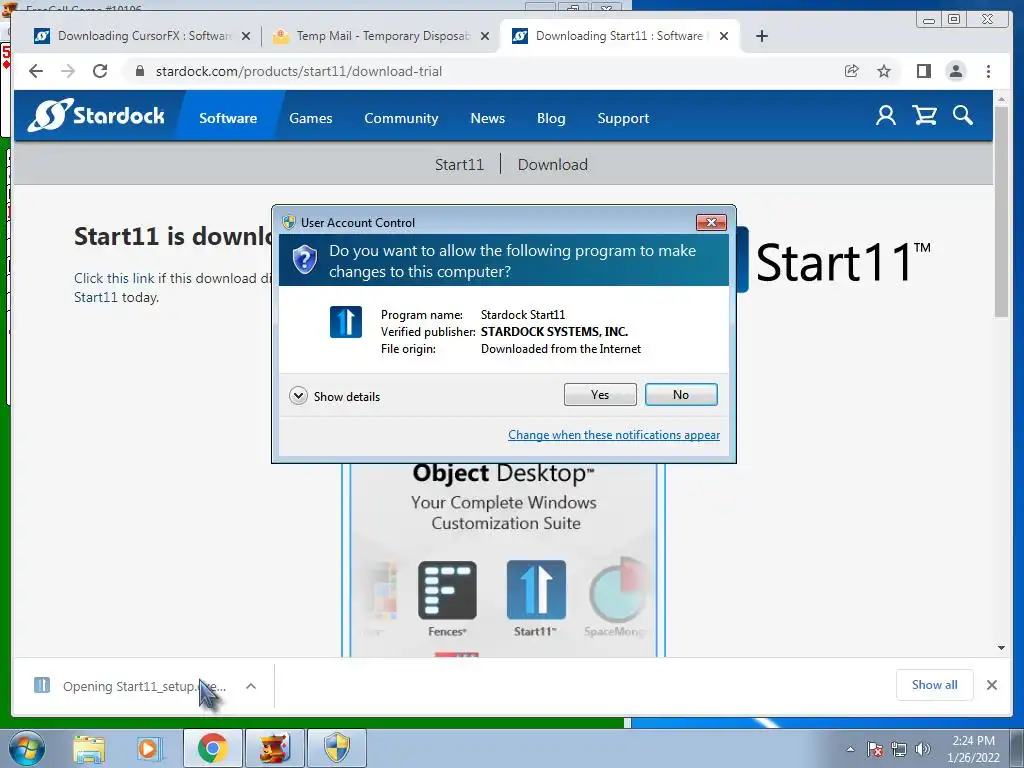Open Chrome profile menu
Image resolution: width=1024 pixels, height=768 pixels.
[x=955, y=71]
